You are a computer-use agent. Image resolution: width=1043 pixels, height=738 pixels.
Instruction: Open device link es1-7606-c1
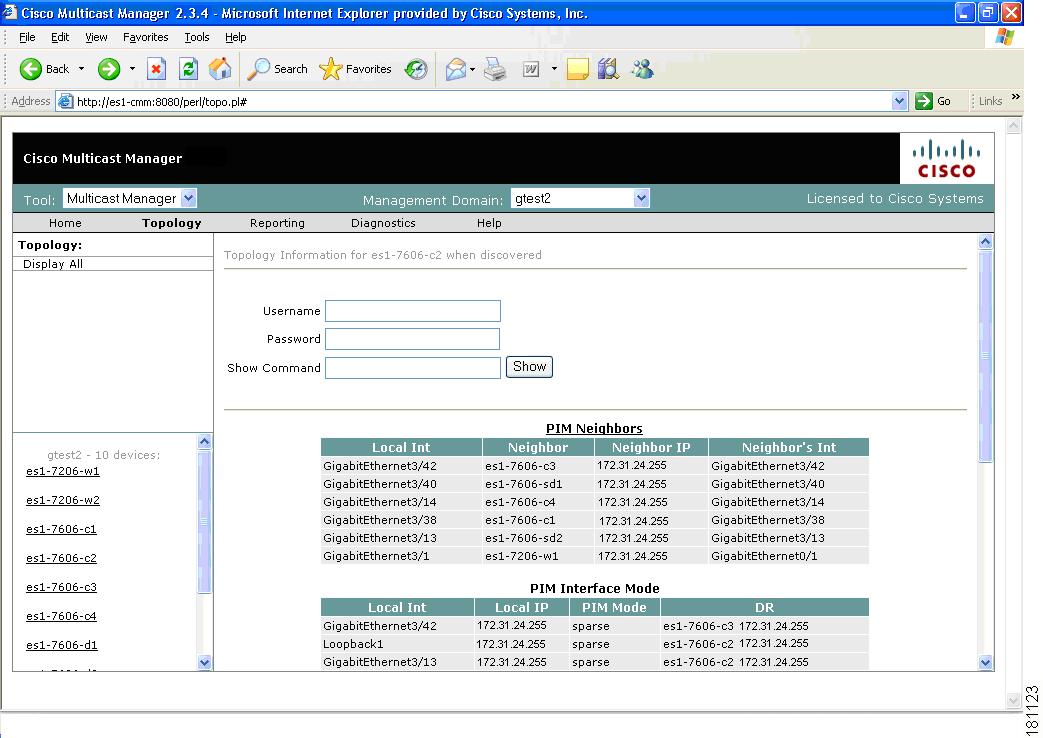(61, 530)
